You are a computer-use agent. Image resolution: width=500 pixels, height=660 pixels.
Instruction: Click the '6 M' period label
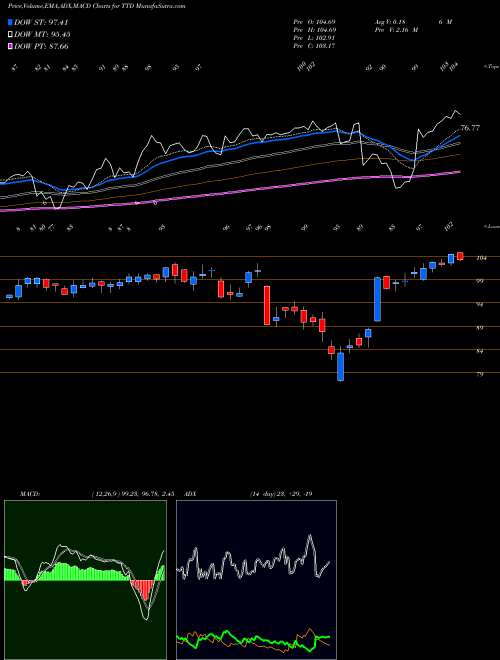445,22
